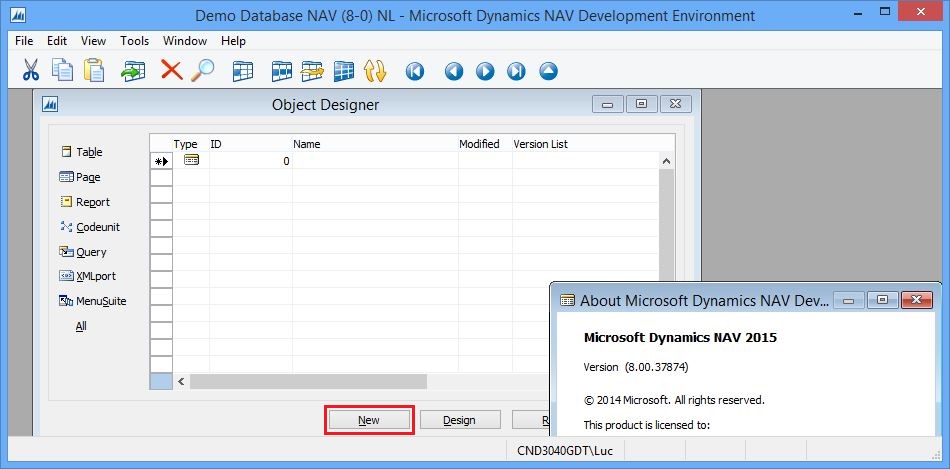The image size is (950, 469).
Task: Click the Design button
Action: pos(459,420)
